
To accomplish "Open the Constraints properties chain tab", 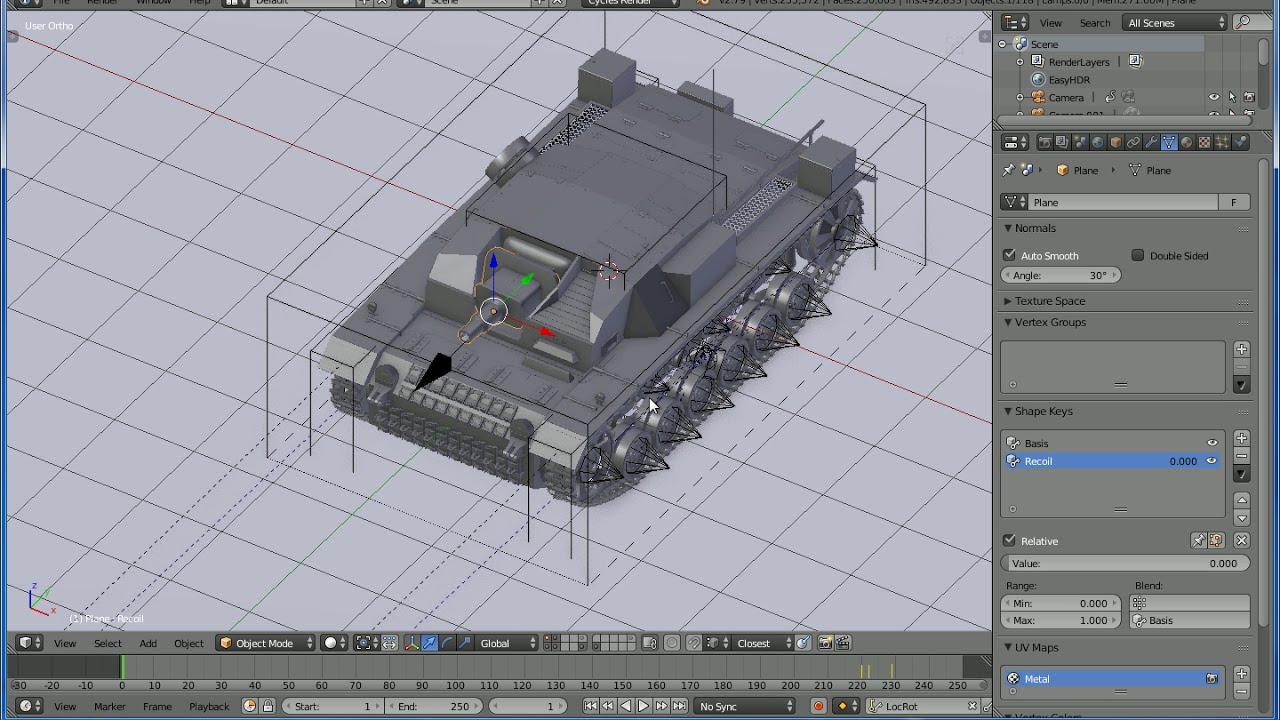I will tap(1133, 142).
